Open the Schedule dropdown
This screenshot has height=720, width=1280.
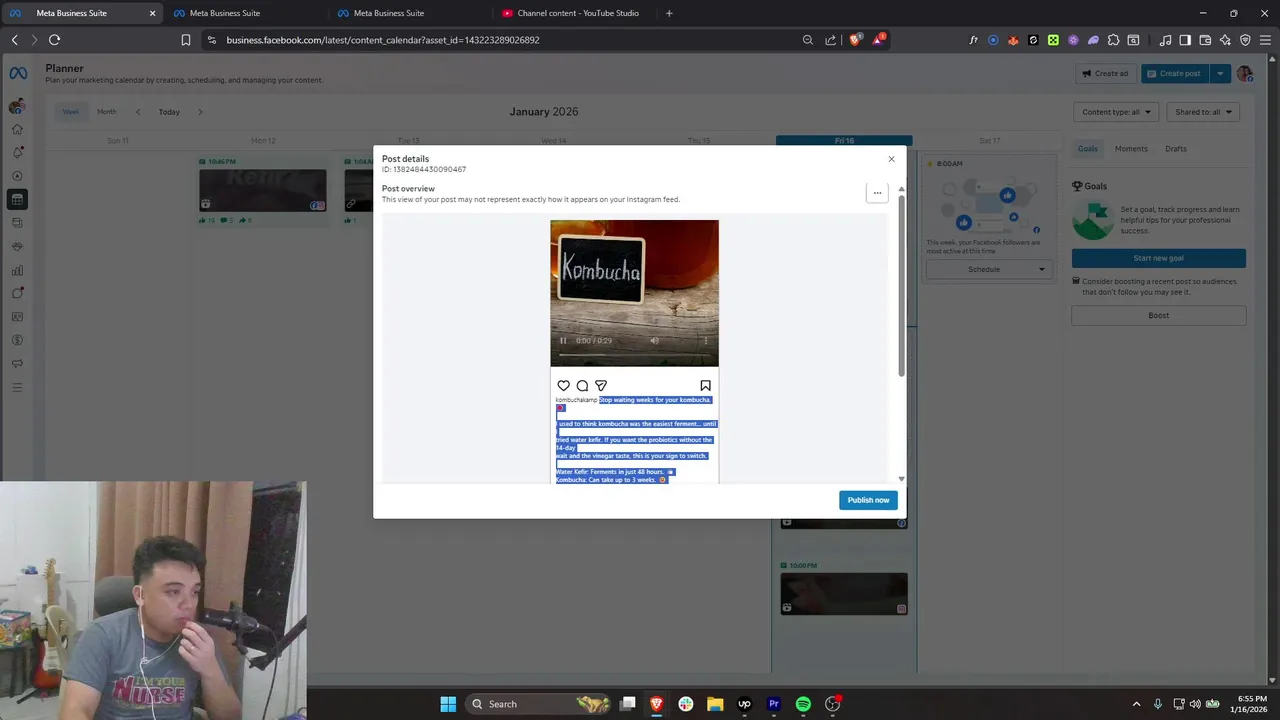click(x=987, y=269)
